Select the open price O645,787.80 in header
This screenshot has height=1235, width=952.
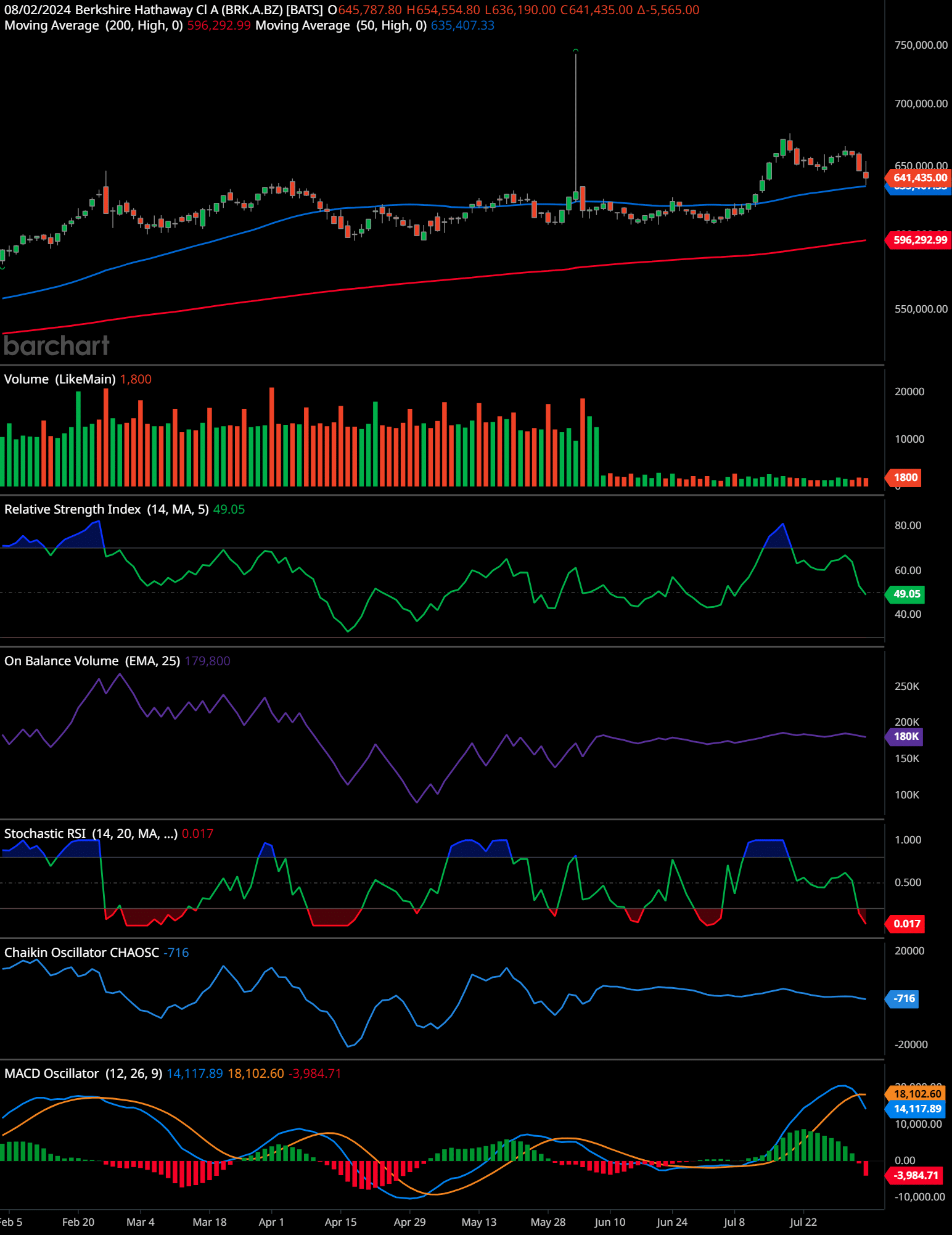[364, 10]
